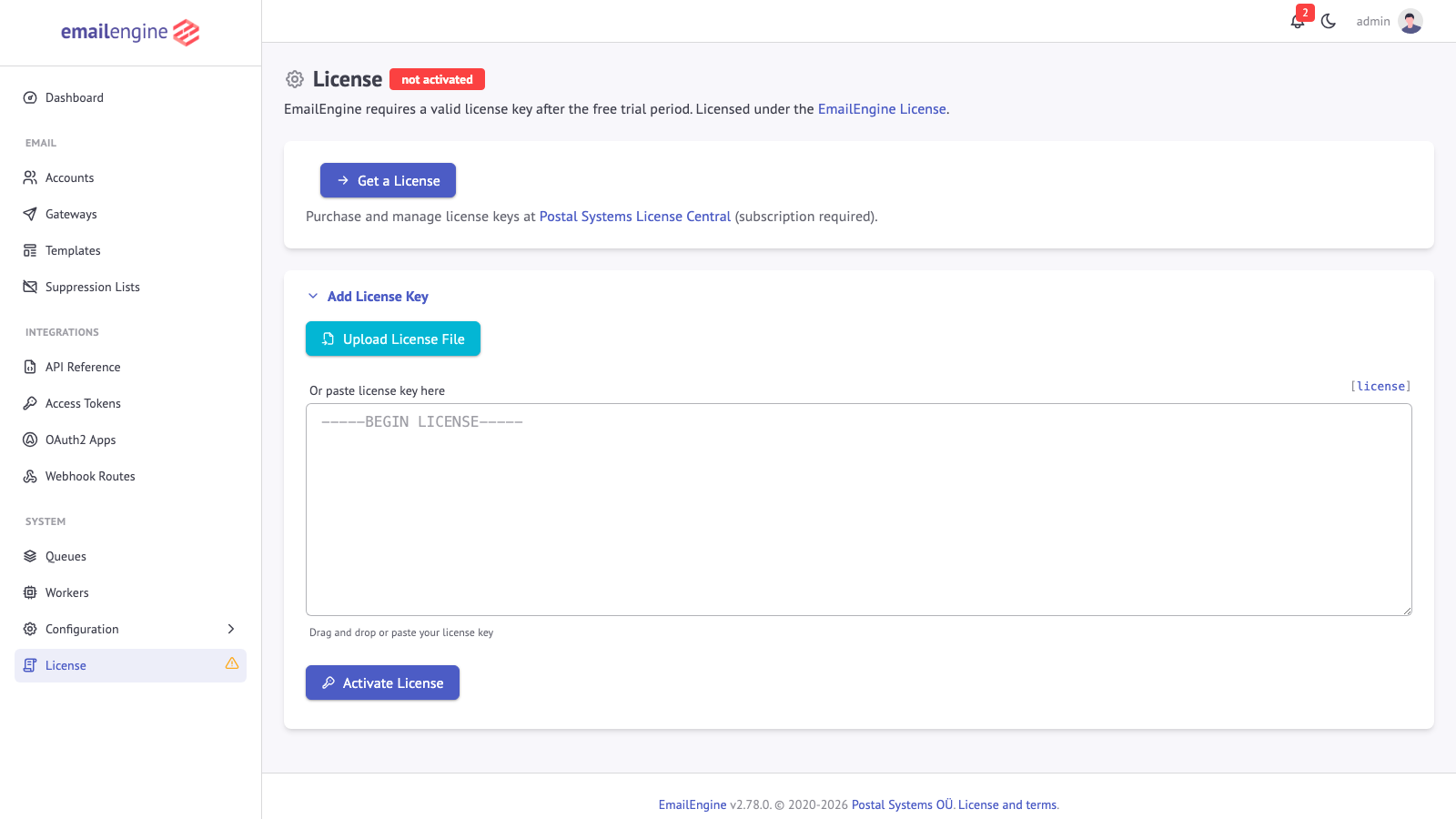Click the Gateways paper plane icon

(30, 214)
